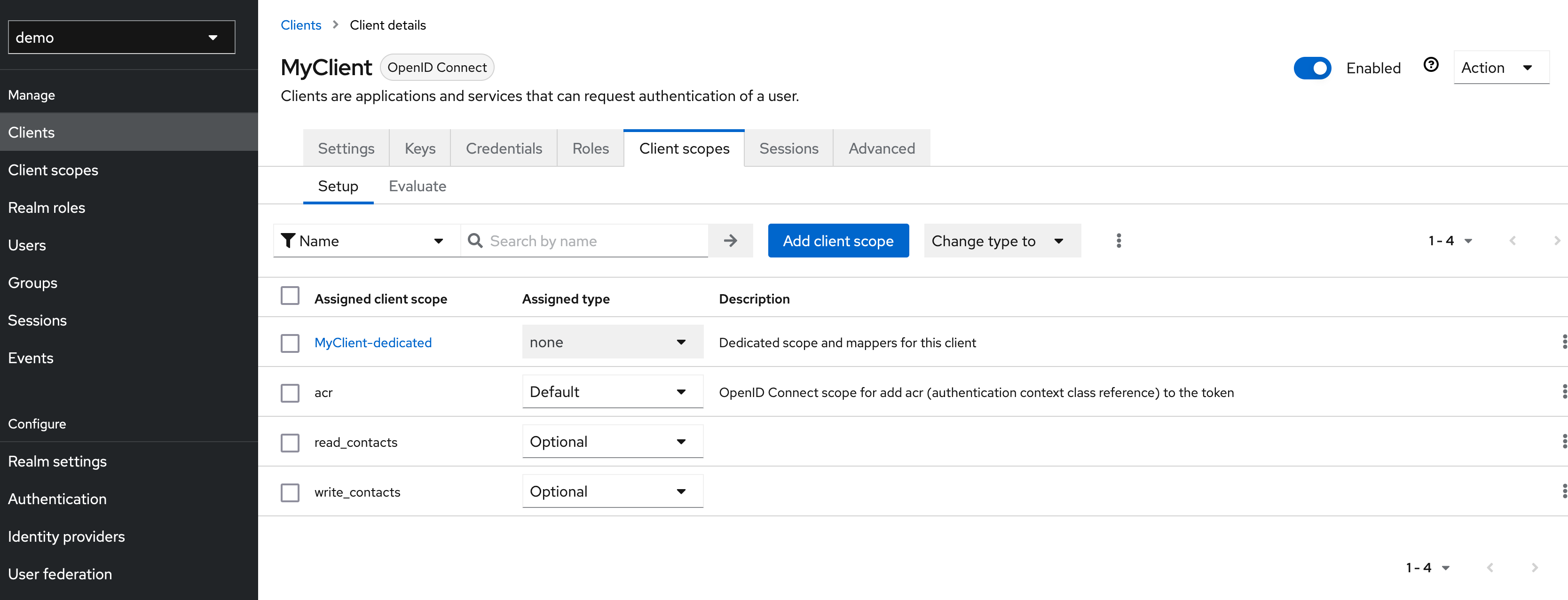Screen dimensions: 1568x600
Task: Check the checkbox next to acr scope
Action: coord(290,392)
